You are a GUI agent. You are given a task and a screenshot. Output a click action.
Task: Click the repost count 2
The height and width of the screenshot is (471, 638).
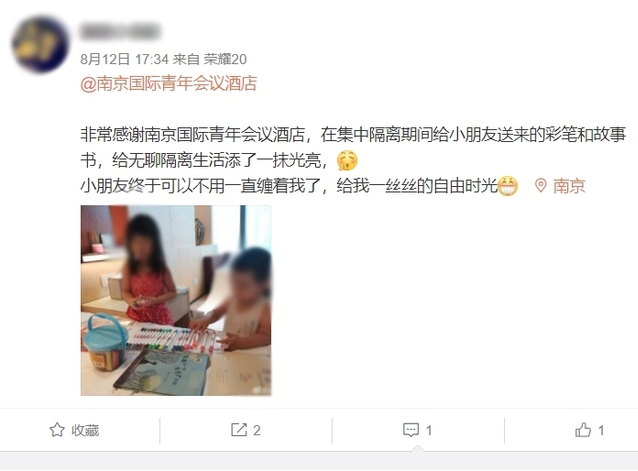pyautogui.click(x=257, y=430)
